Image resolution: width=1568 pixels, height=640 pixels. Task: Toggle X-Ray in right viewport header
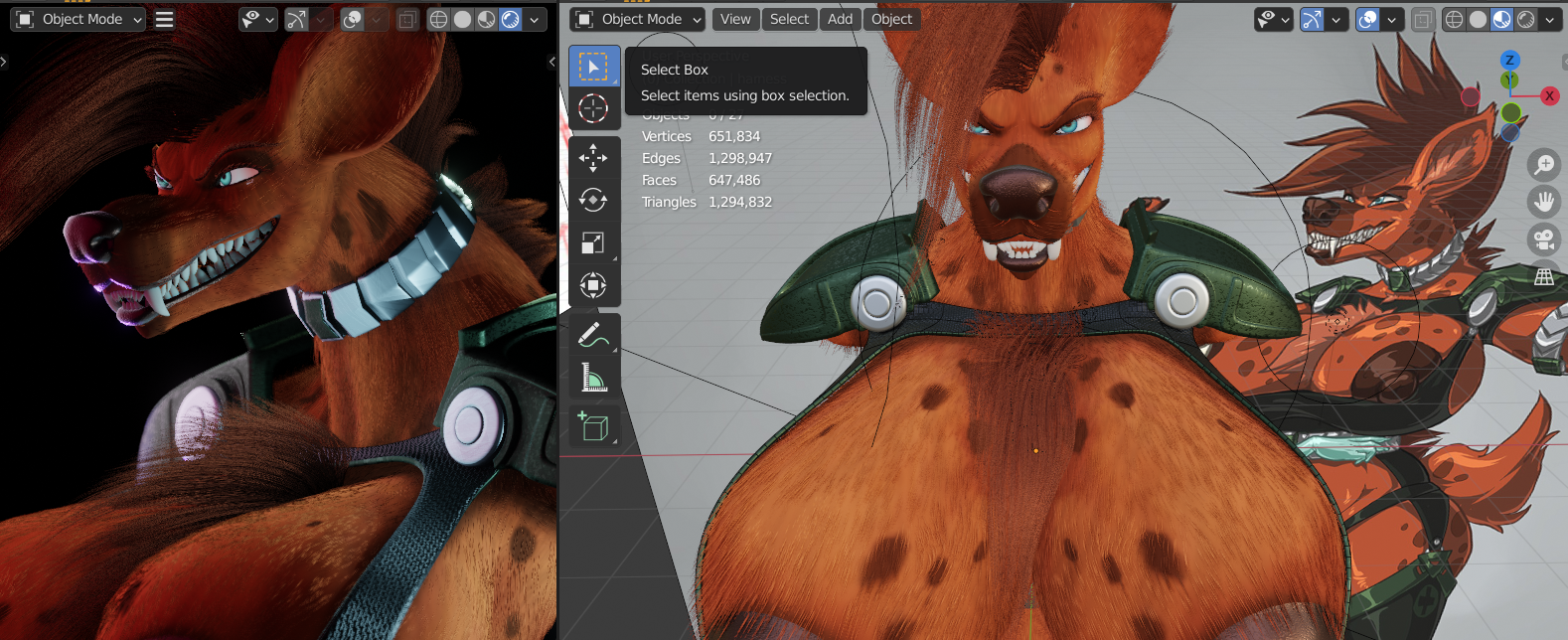(1423, 19)
